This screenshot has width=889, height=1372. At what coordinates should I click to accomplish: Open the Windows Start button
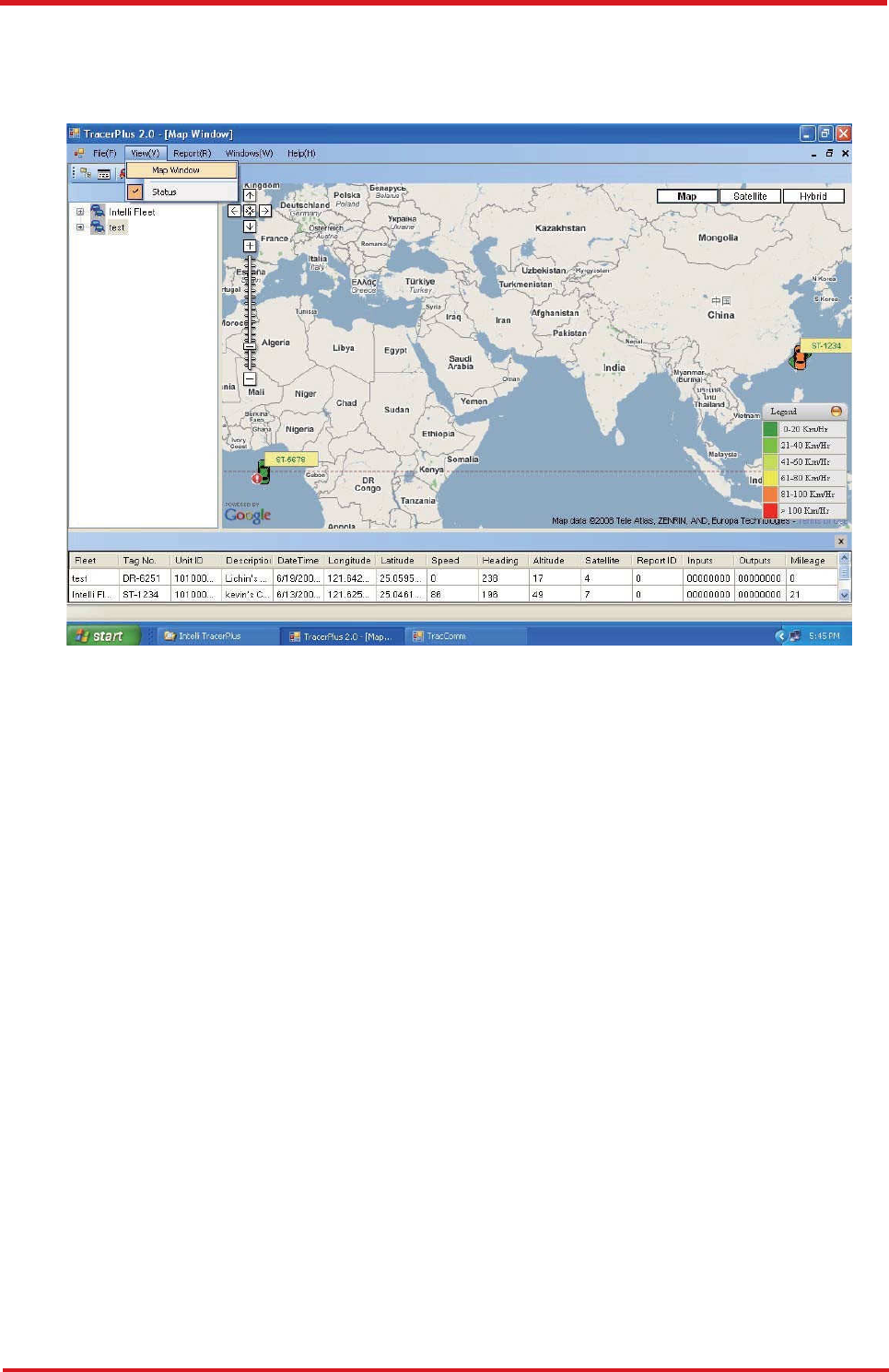click(102, 635)
